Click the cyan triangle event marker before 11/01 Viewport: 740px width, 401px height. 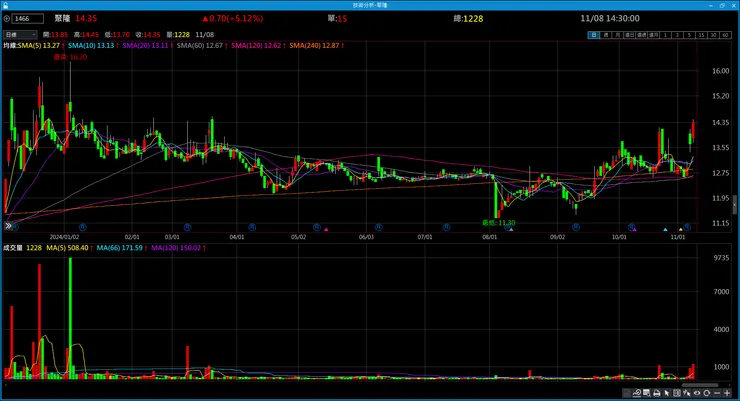click(665, 230)
